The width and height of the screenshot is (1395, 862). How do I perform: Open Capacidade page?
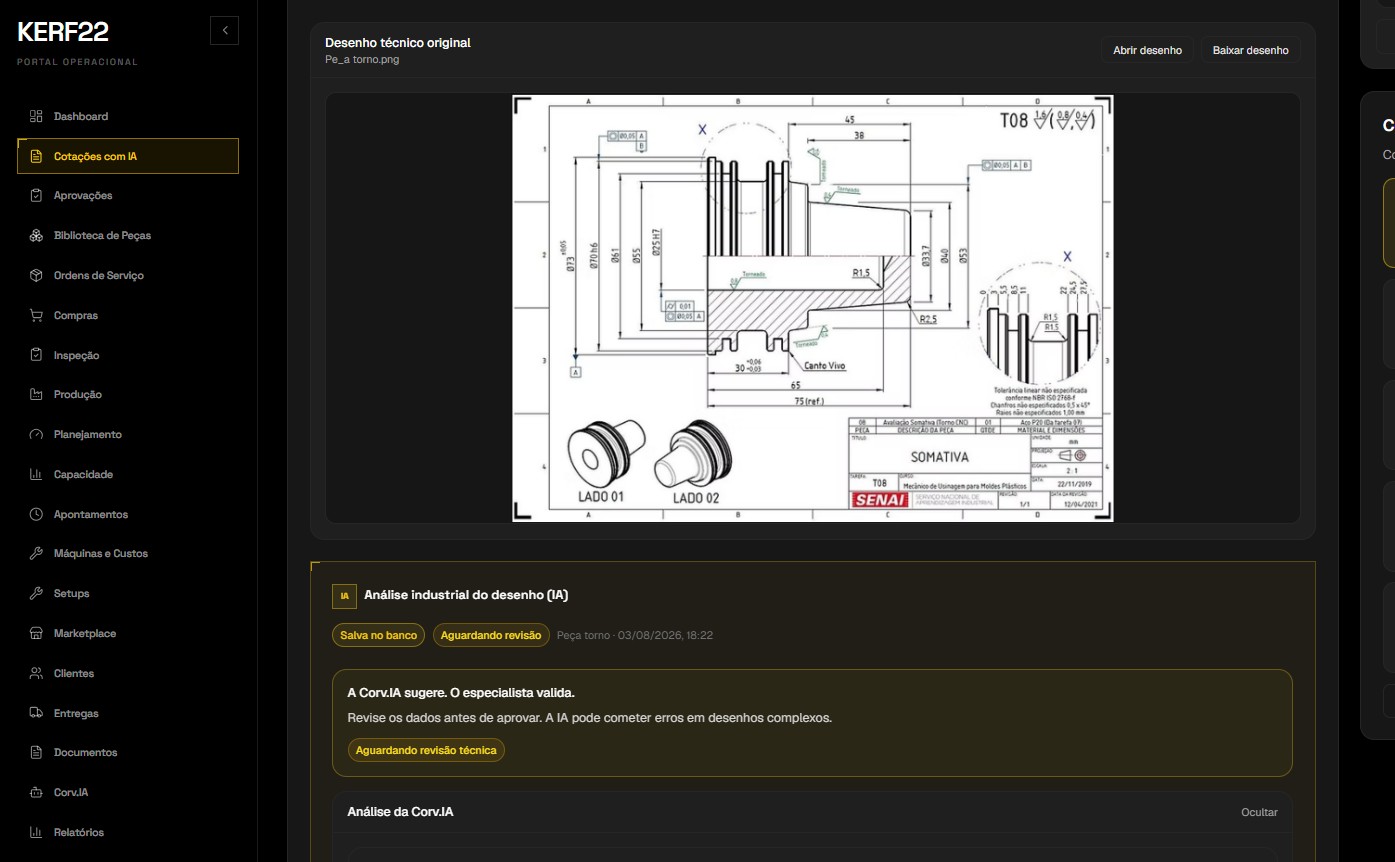pos(128,474)
